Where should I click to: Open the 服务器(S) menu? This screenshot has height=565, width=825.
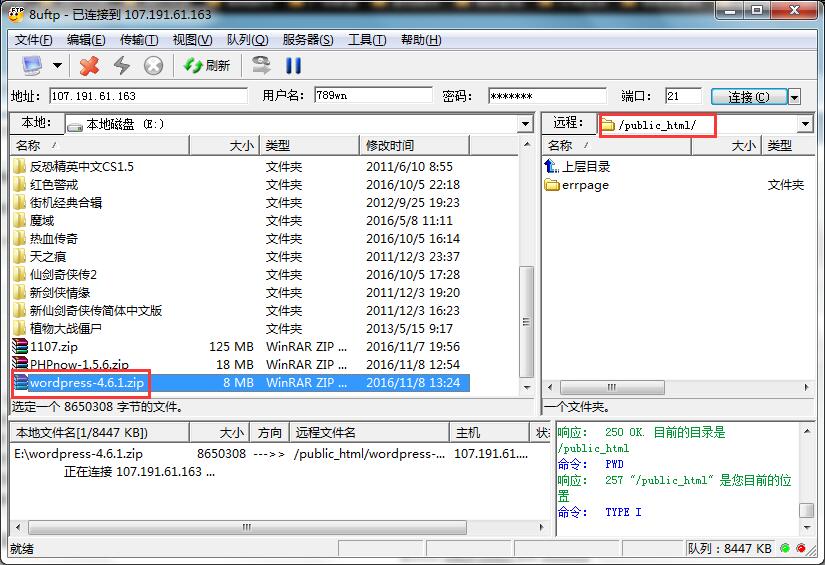[x=308, y=40]
